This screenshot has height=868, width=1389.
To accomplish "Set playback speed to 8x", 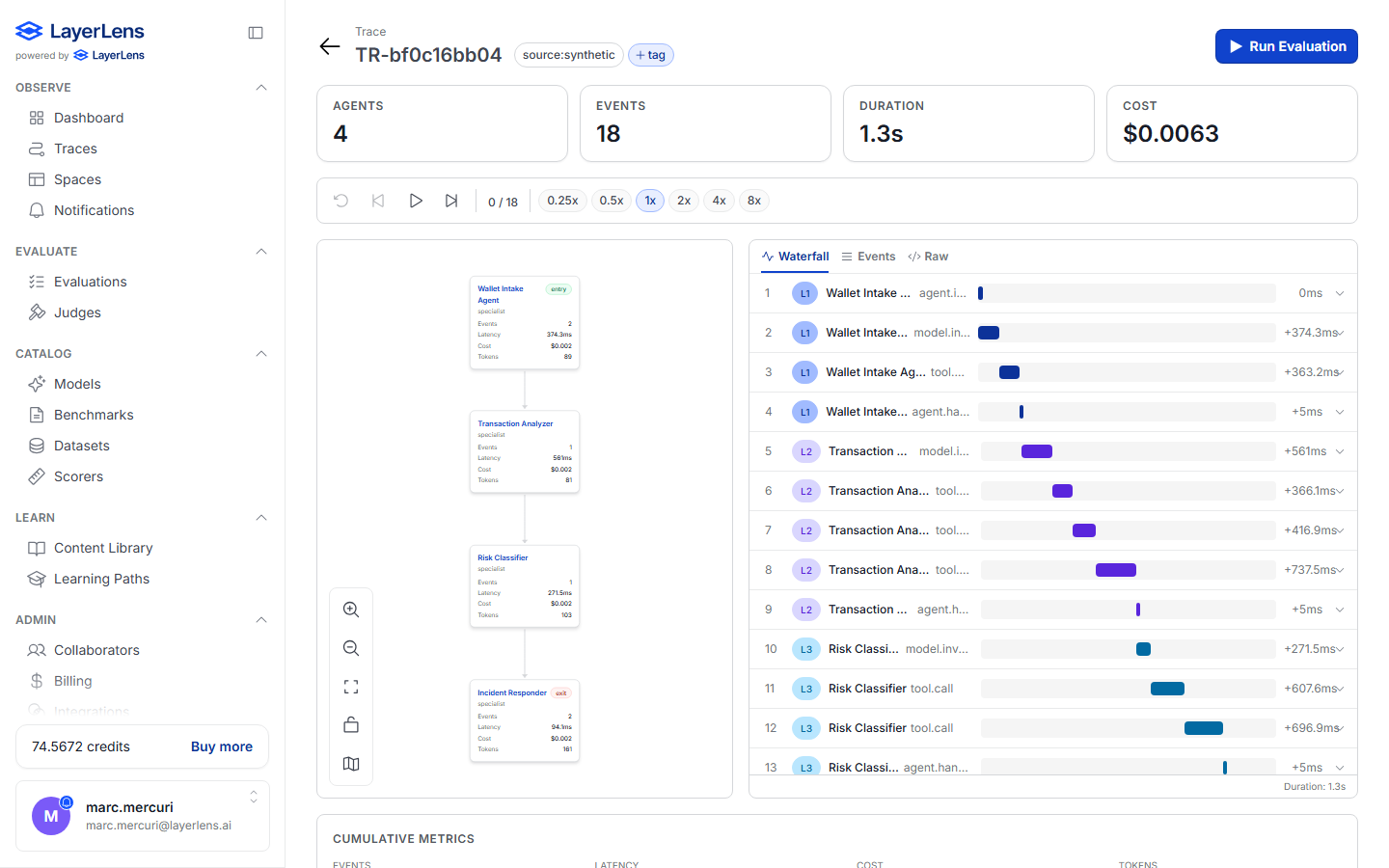I will point(754,201).
